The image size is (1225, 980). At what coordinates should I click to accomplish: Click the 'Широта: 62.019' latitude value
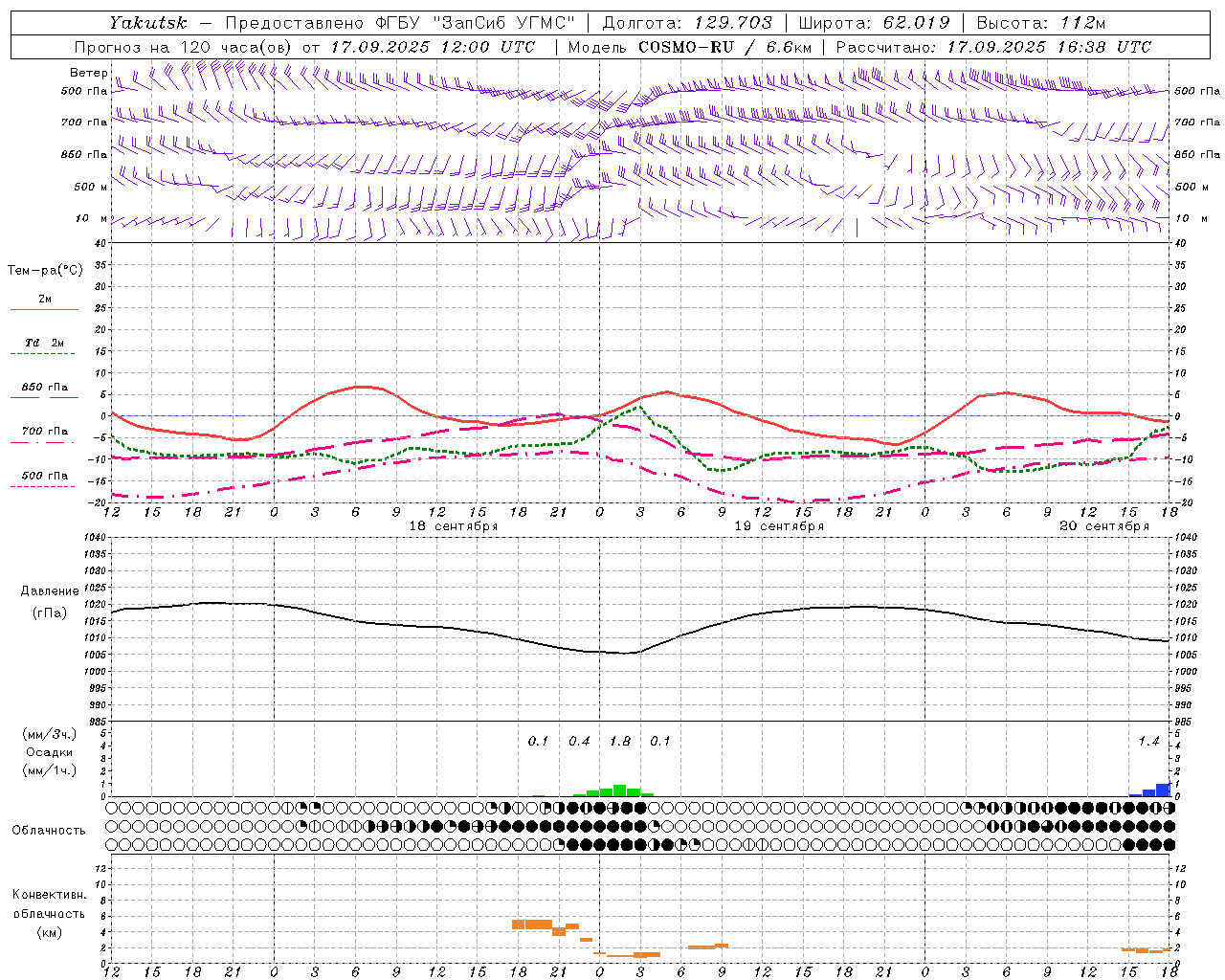click(x=874, y=23)
